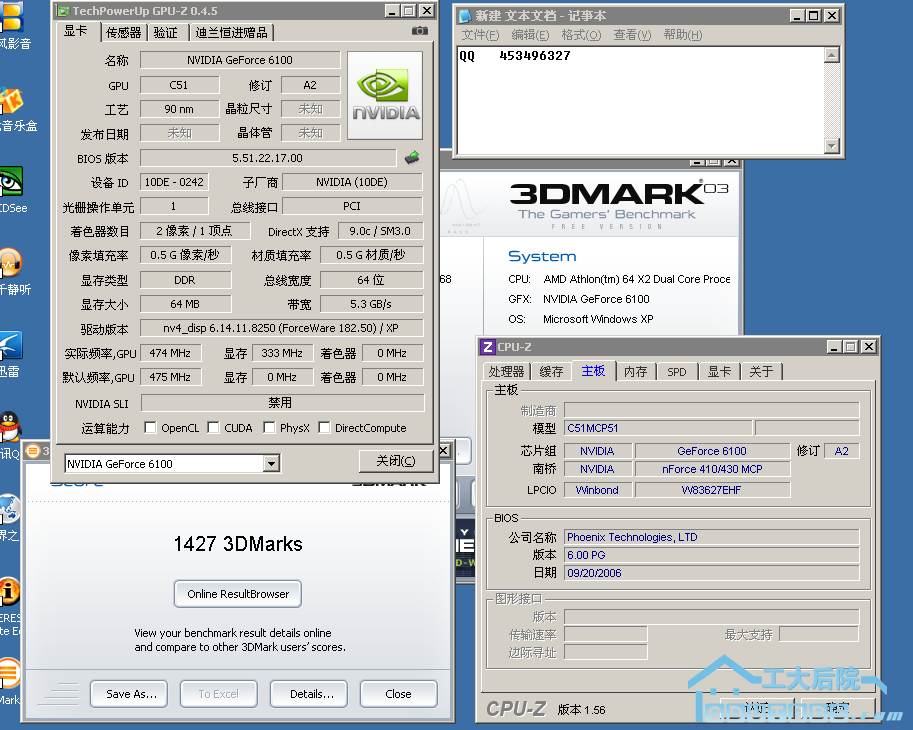Click the 5.3 GB/s bandwidth value
Image resolution: width=913 pixels, height=730 pixels.
371,304
